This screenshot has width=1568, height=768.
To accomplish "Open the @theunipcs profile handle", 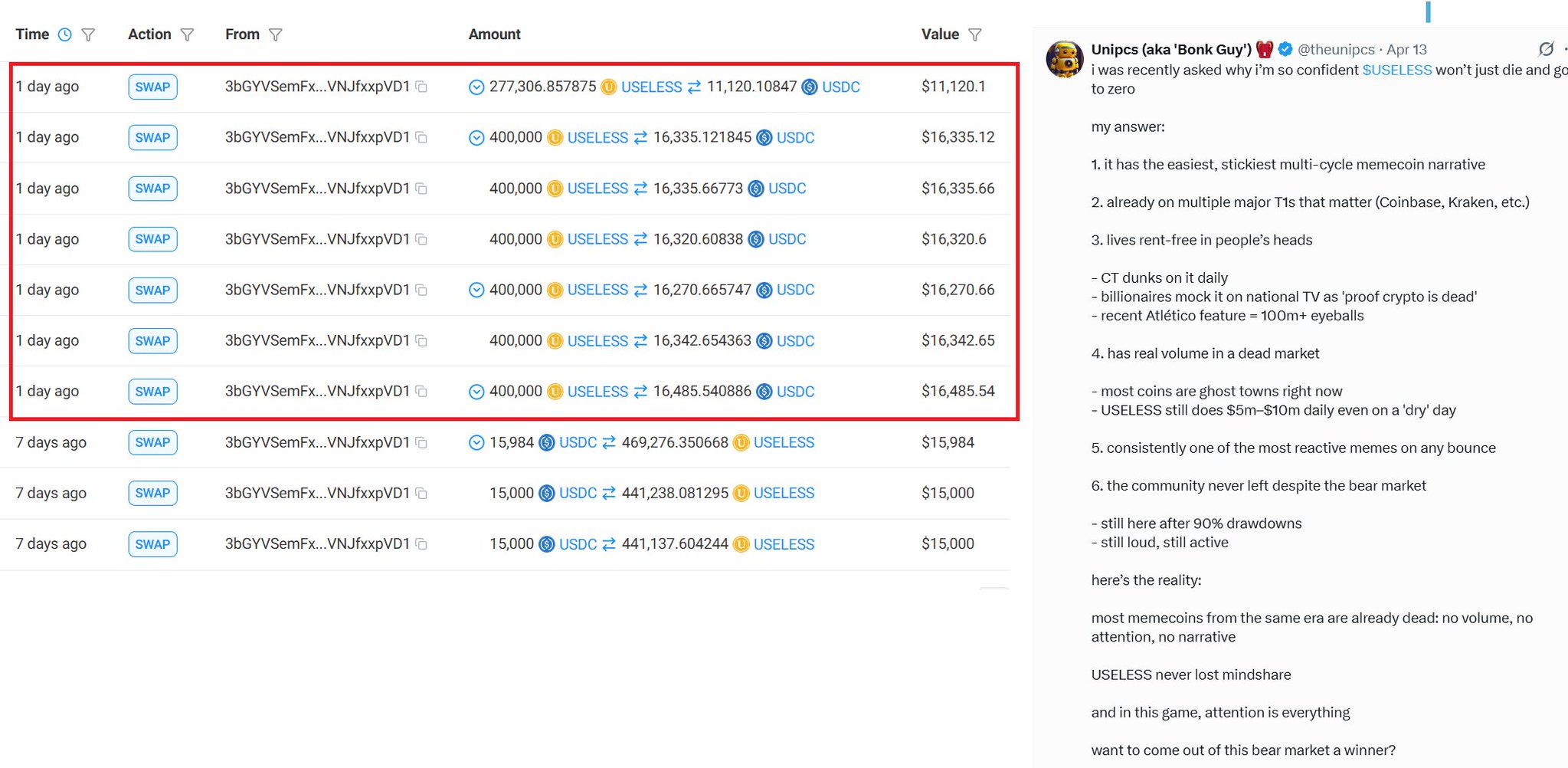I will [x=1335, y=49].
